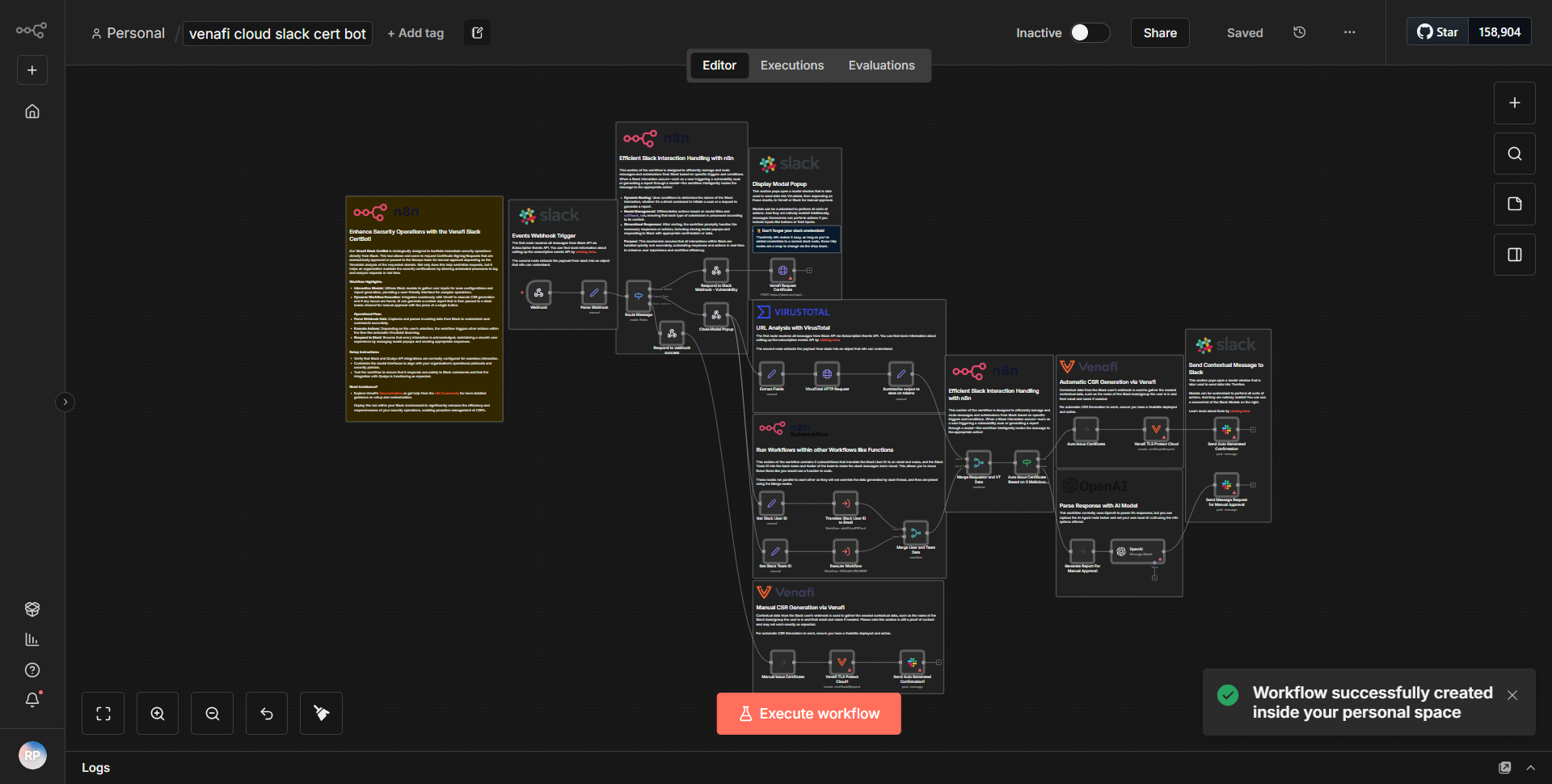Select Translate Slack User ID to Email node
The image size is (1552, 784).
[846, 504]
